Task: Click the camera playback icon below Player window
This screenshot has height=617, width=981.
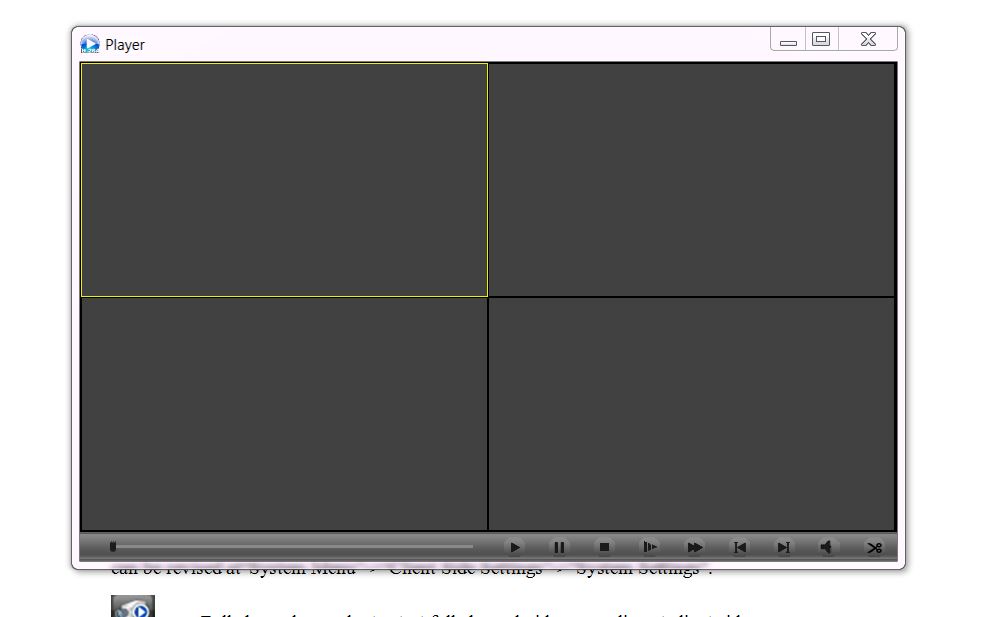Action: click(x=133, y=606)
